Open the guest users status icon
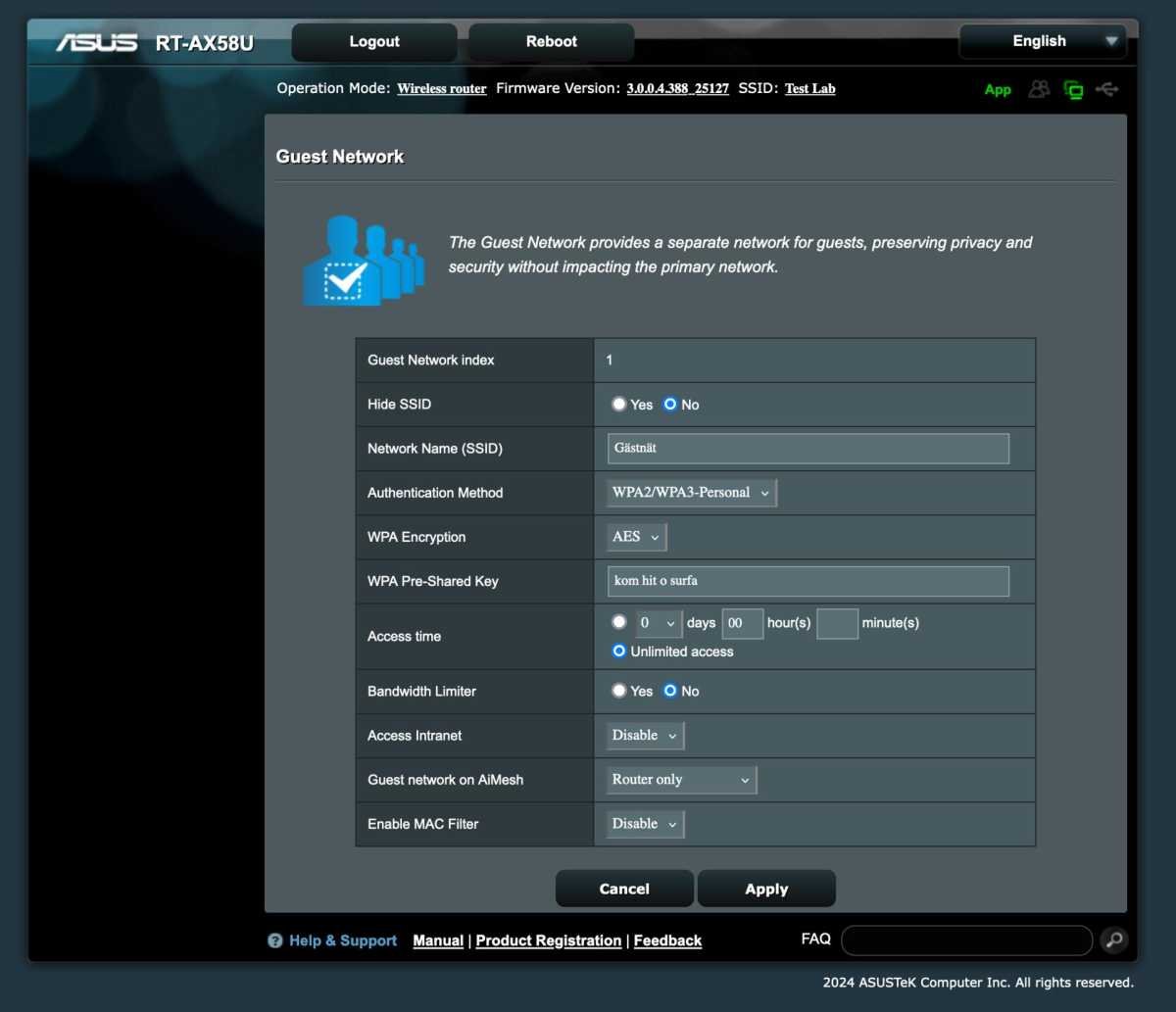Viewport: 1176px width, 1012px height. pyautogui.click(x=1039, y=89)
